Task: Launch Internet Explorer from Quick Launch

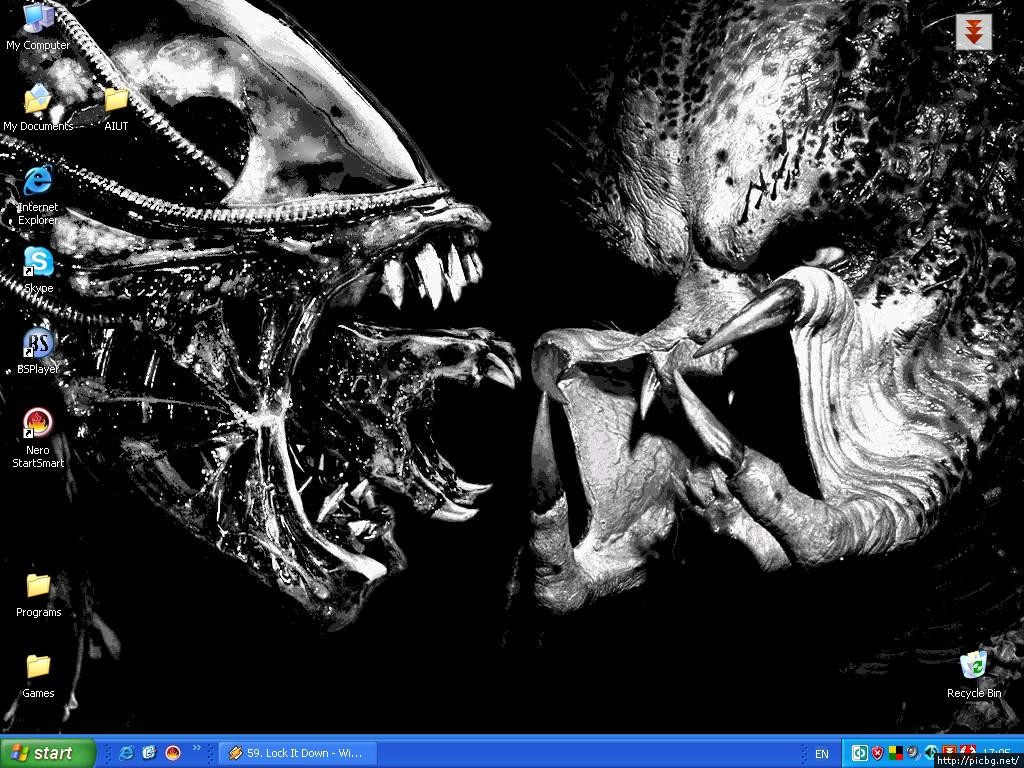Action: click(126, 753)
